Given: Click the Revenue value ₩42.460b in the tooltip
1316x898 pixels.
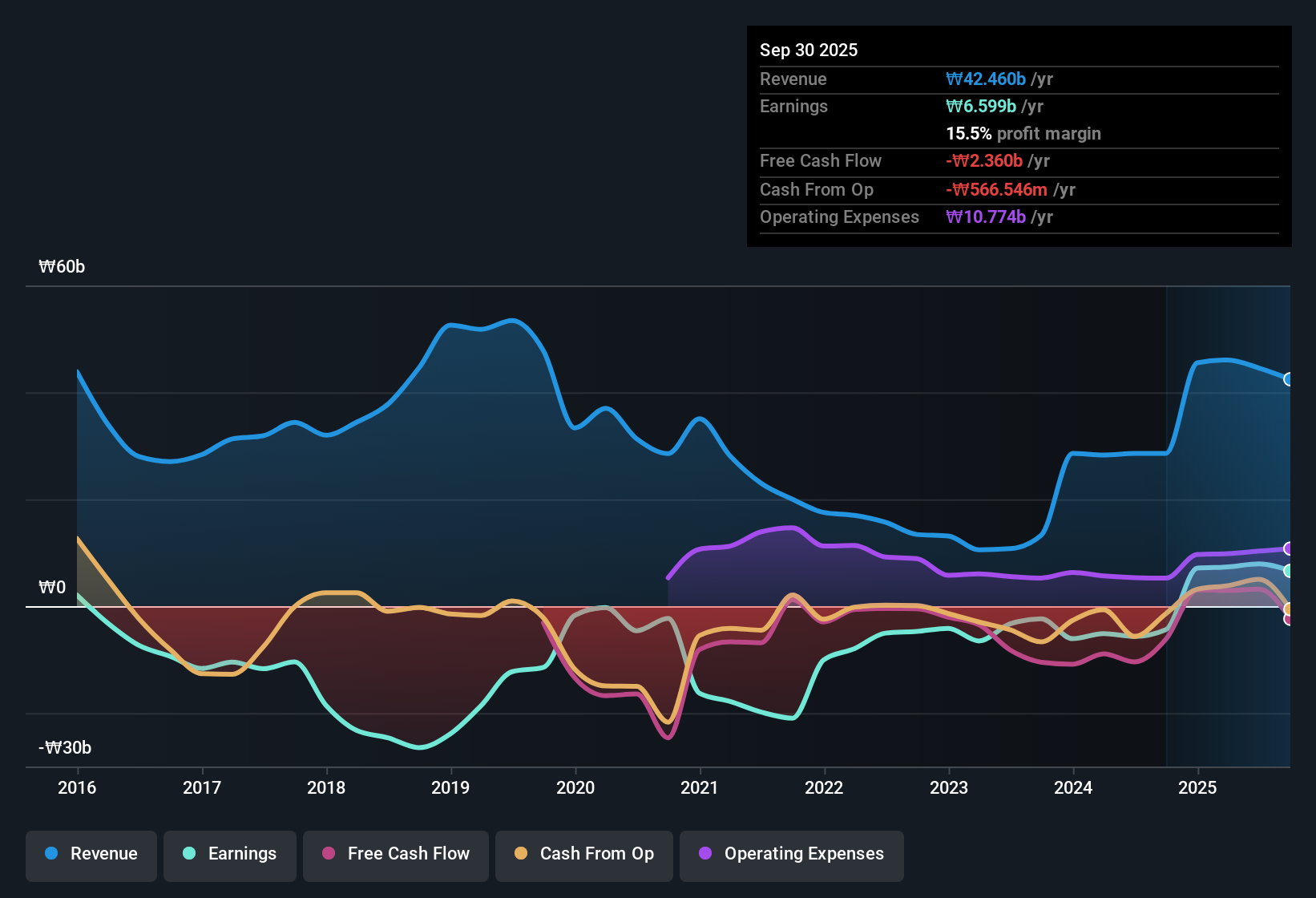Looking at the screenshot, I should pos(987,79).
